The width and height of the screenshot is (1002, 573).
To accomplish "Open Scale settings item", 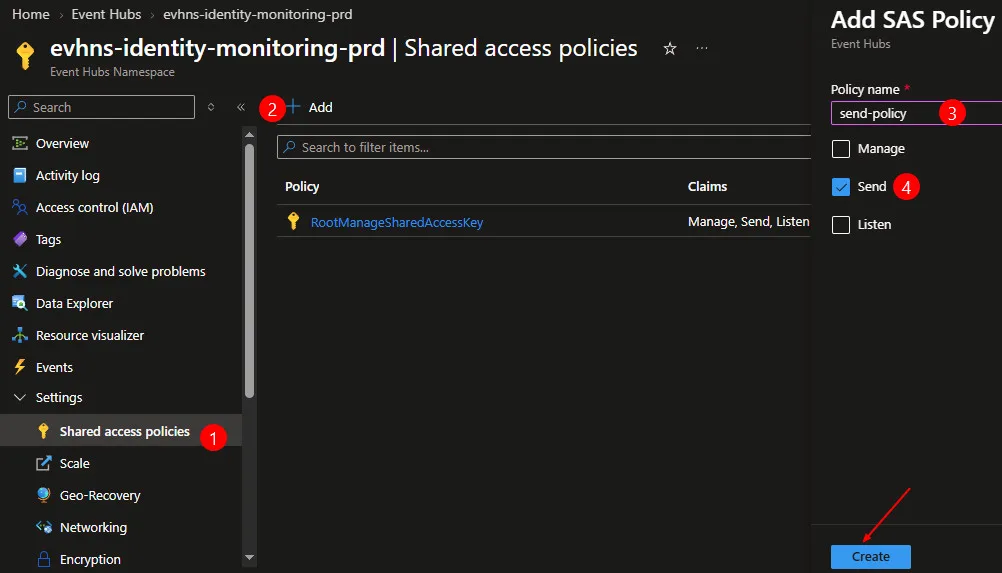I will (75, 463).
